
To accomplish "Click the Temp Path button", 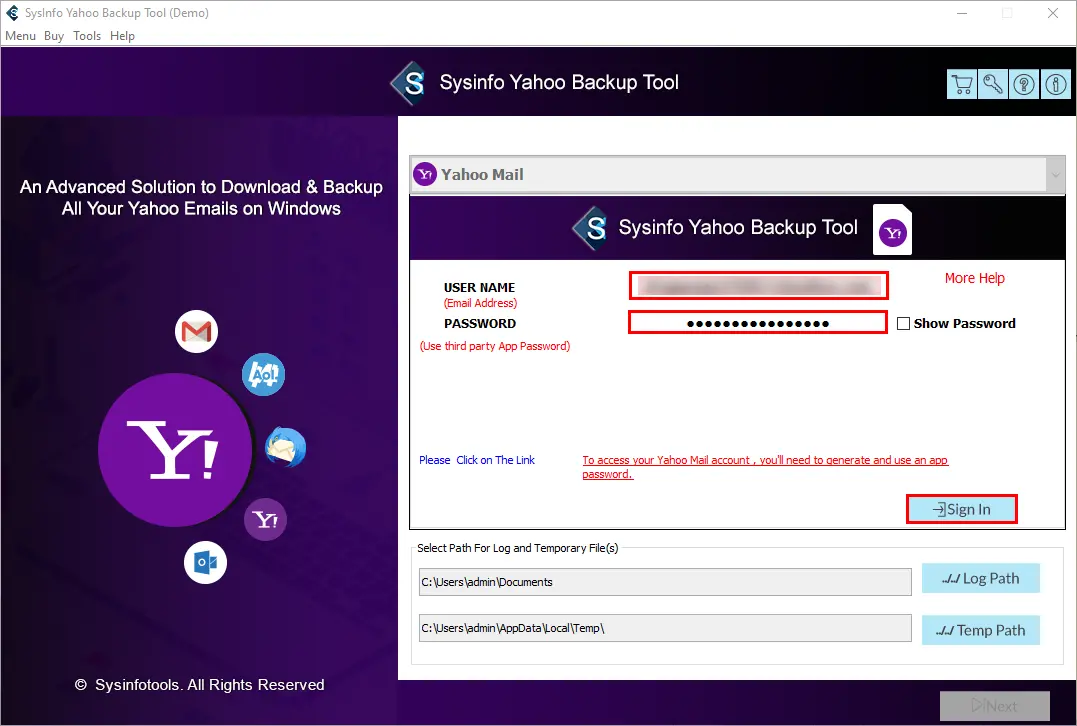I will pos(980,630).
